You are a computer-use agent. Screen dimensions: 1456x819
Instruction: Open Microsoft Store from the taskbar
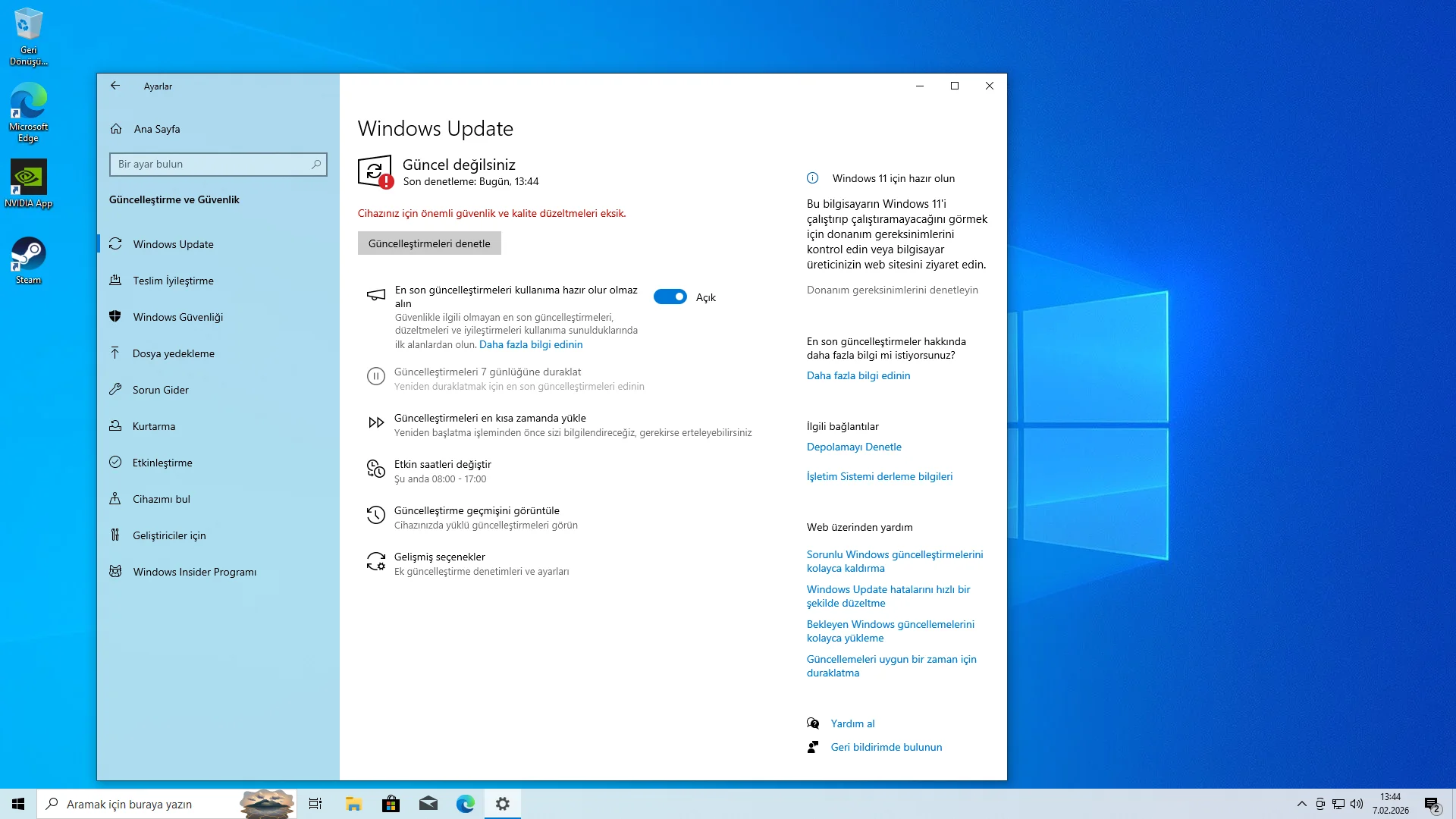click(391, 804)
